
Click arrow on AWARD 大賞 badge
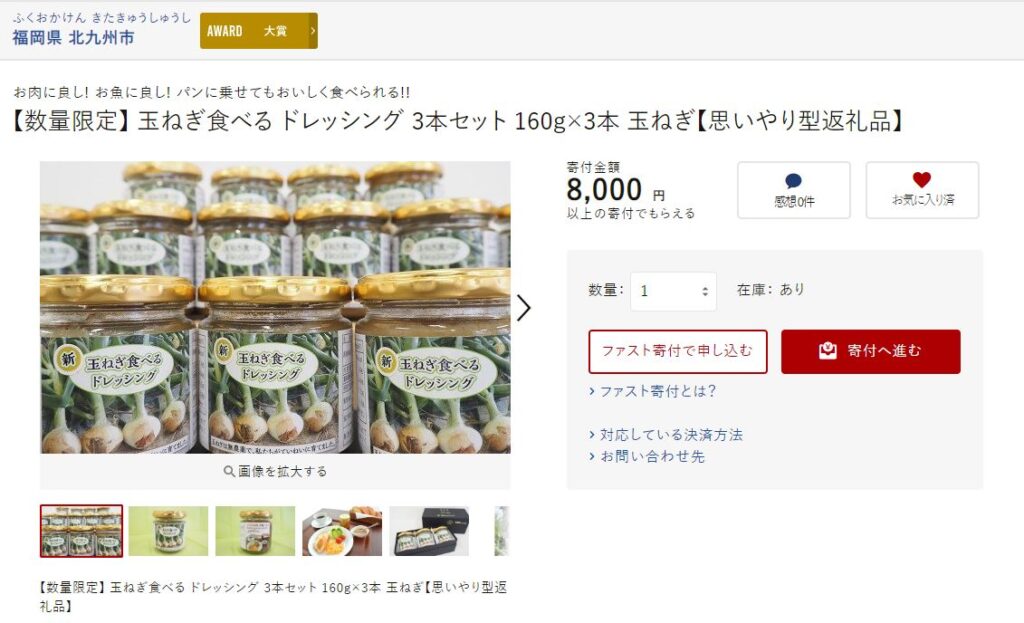(313, 31)
